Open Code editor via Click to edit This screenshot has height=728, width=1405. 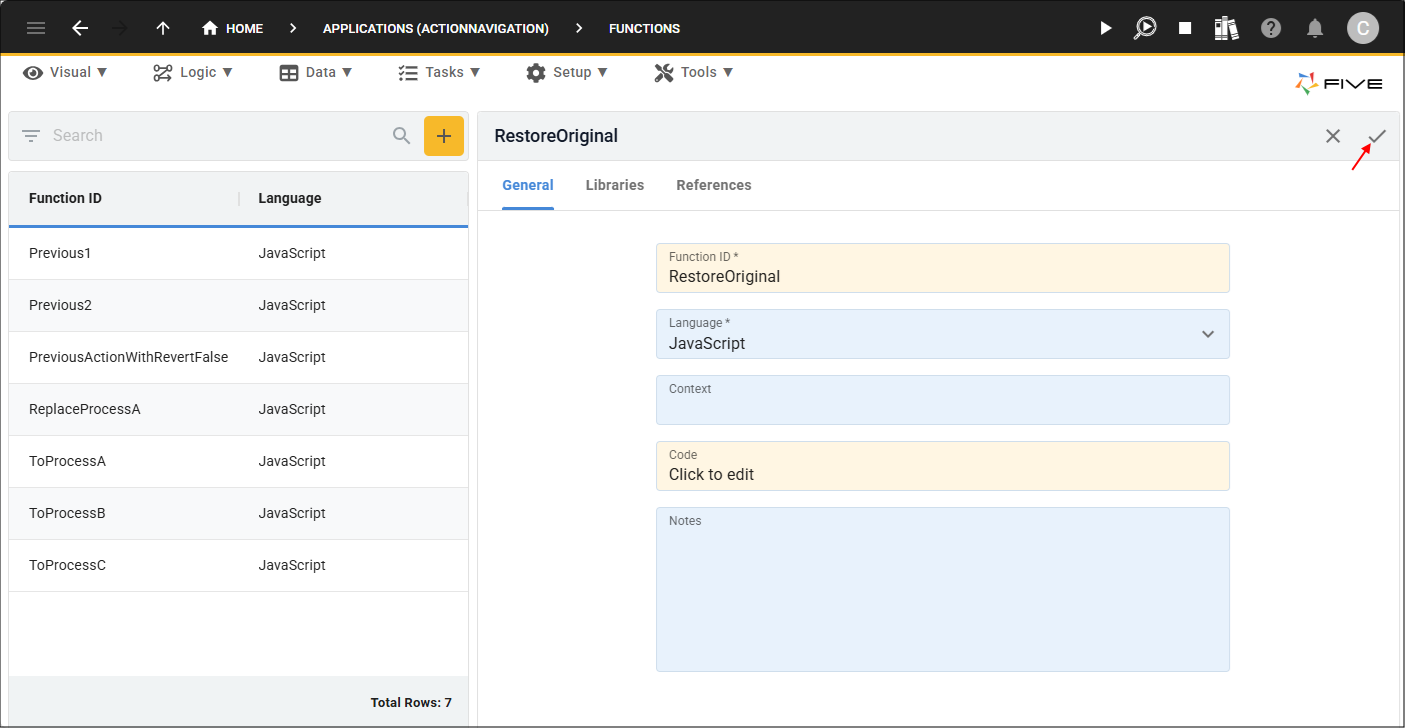click(x=943, y=466)
